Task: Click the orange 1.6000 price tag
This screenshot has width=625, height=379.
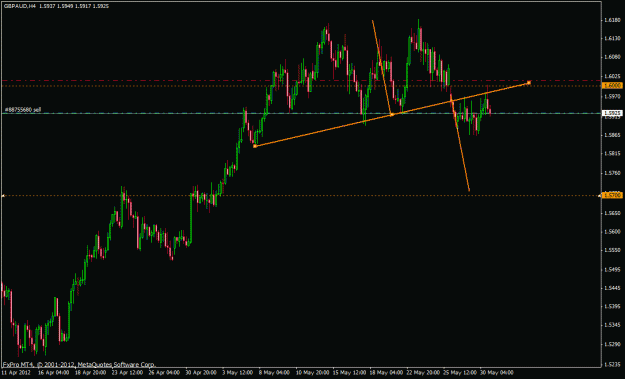Action: (x=613, y=85)
